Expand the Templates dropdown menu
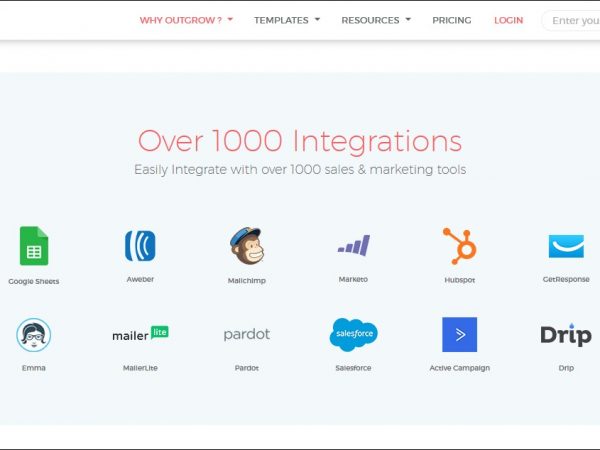This screenshot has height=450, width=600. coord(287,20)
